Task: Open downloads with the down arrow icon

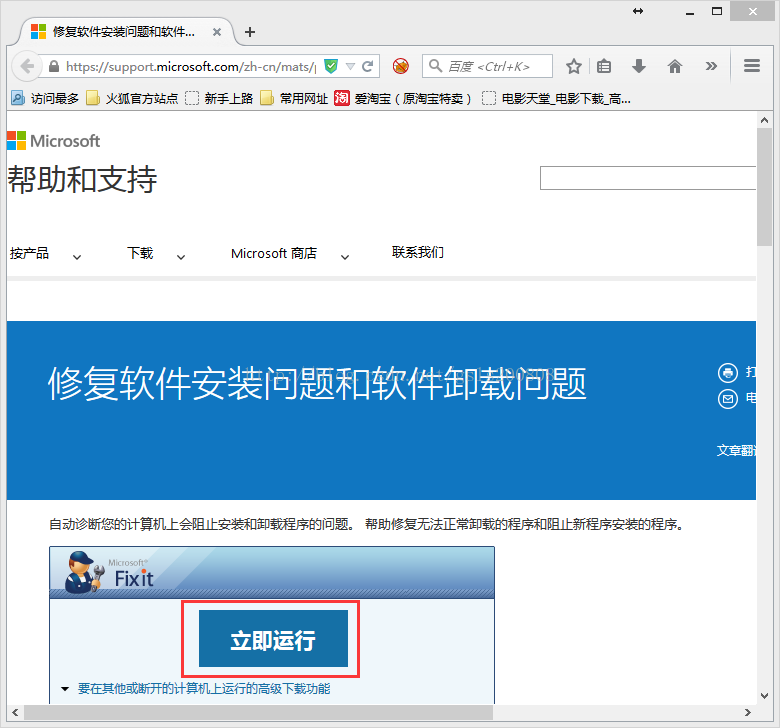Action: tap(639, 66)
